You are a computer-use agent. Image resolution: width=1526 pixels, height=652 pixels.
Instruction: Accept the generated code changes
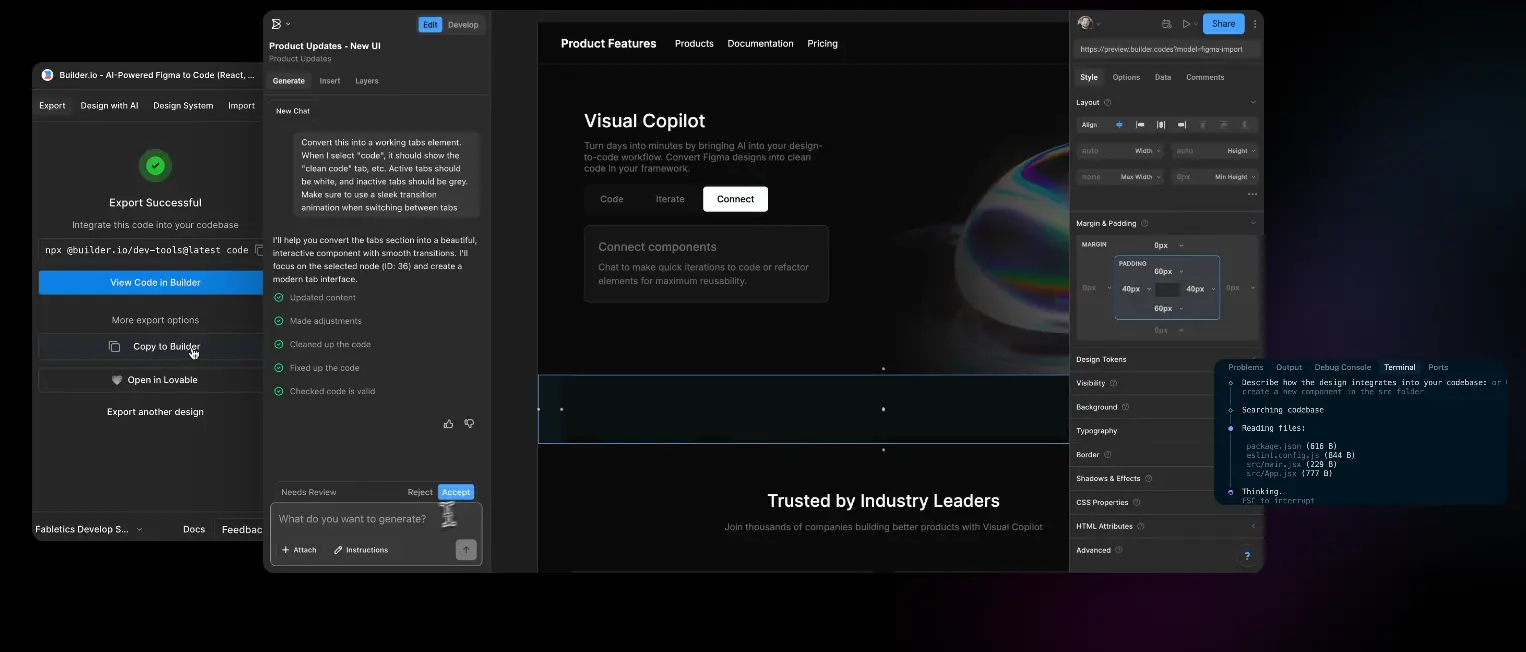pos(455,491)
